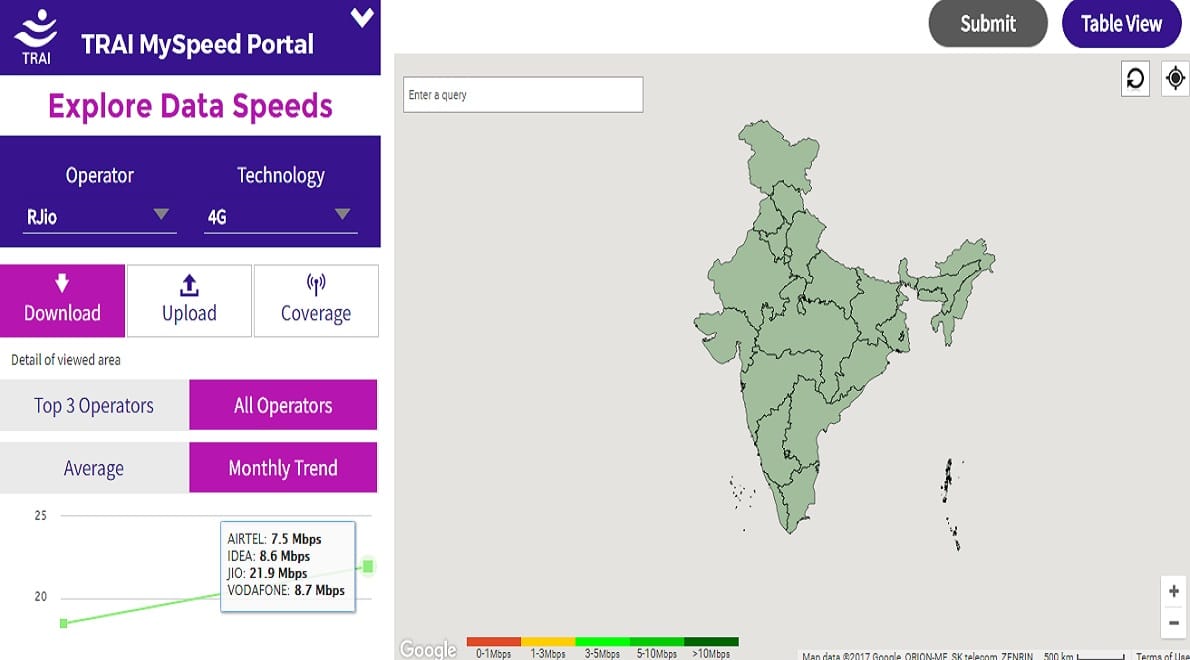The height and width of the screenshot is (660, 1190).
Task: Click the coverage antenna icon
Action: pos(316,284)
